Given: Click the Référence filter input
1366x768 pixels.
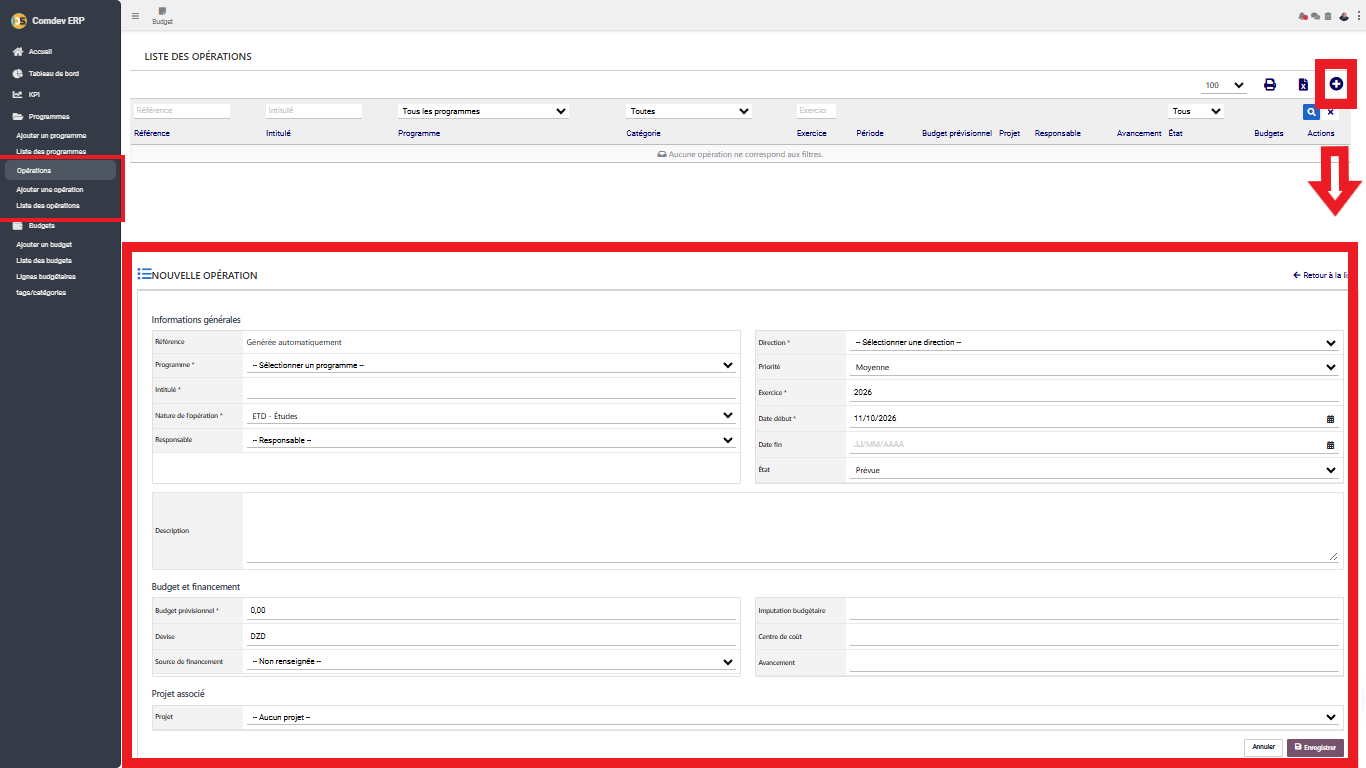Looking at the screenshot, I should (181, 111).
